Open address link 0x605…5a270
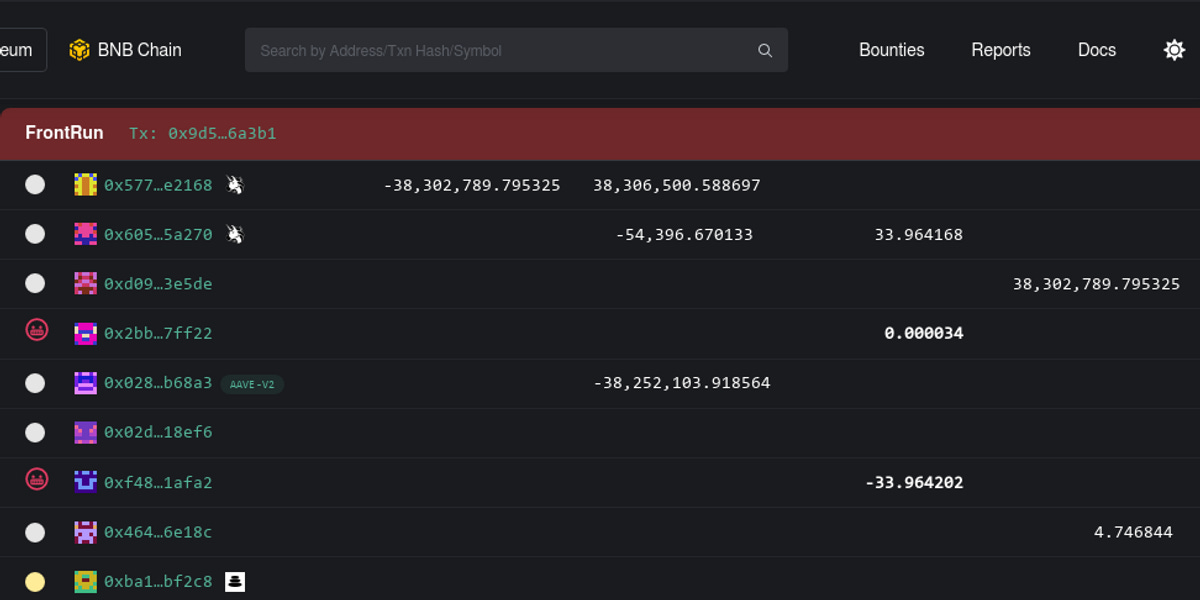Screen dimensions: 1200x600 [158, 235]
